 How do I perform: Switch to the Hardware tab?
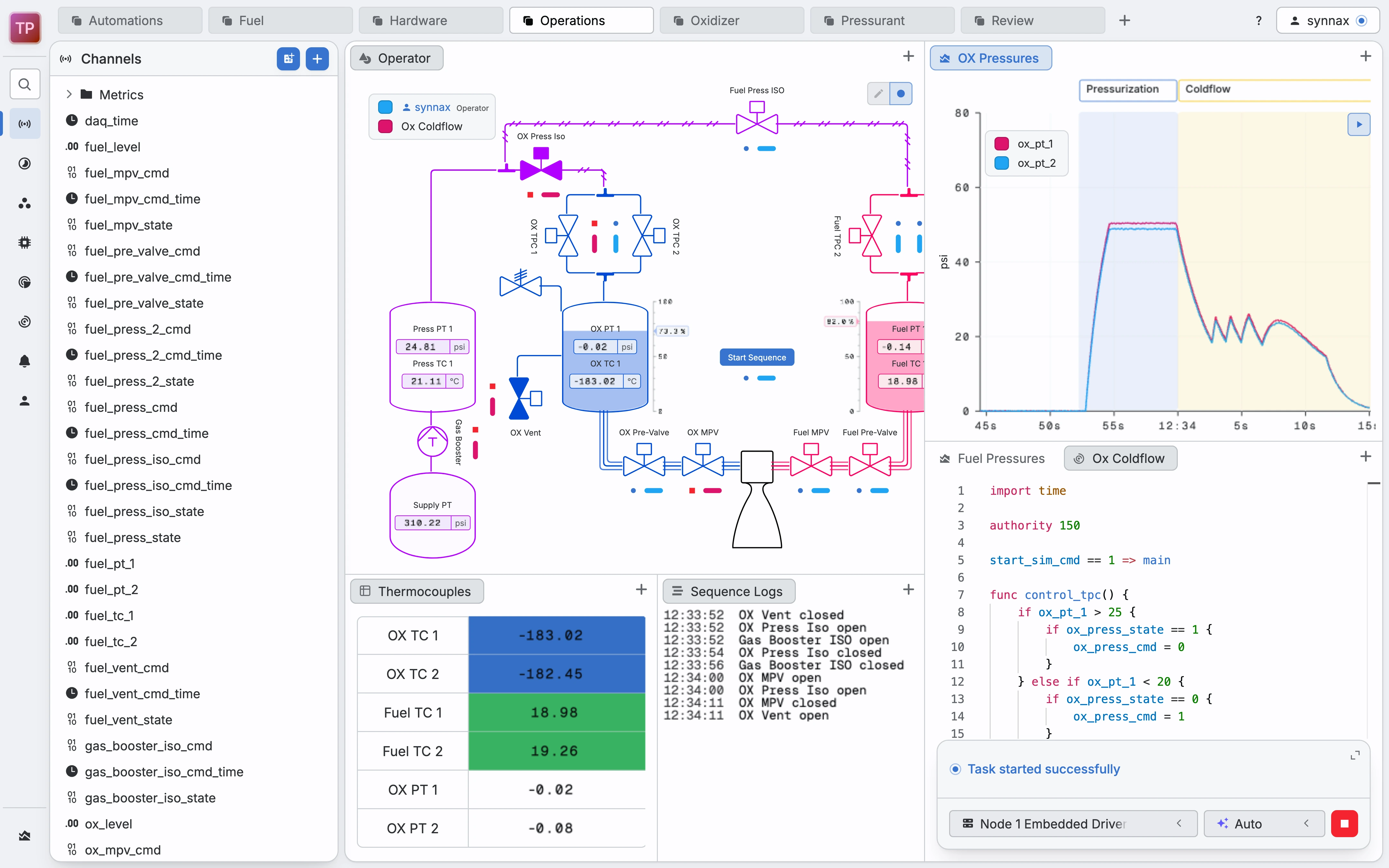click(431, 21)
